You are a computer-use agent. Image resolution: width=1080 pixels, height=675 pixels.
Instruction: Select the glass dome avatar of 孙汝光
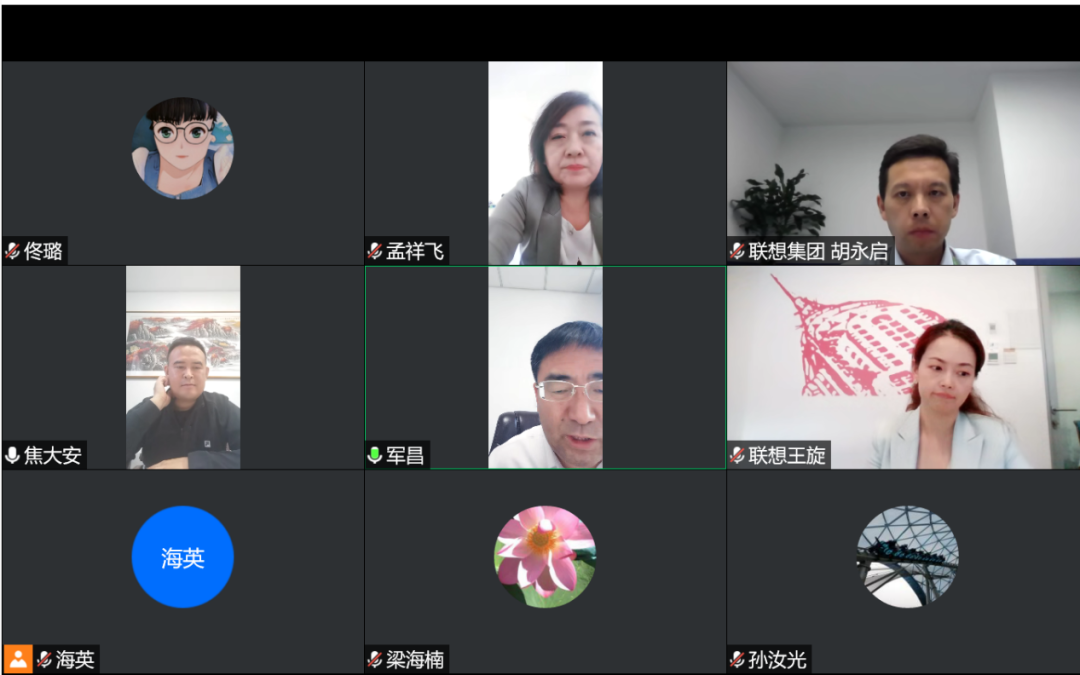(x=907, y=557)
